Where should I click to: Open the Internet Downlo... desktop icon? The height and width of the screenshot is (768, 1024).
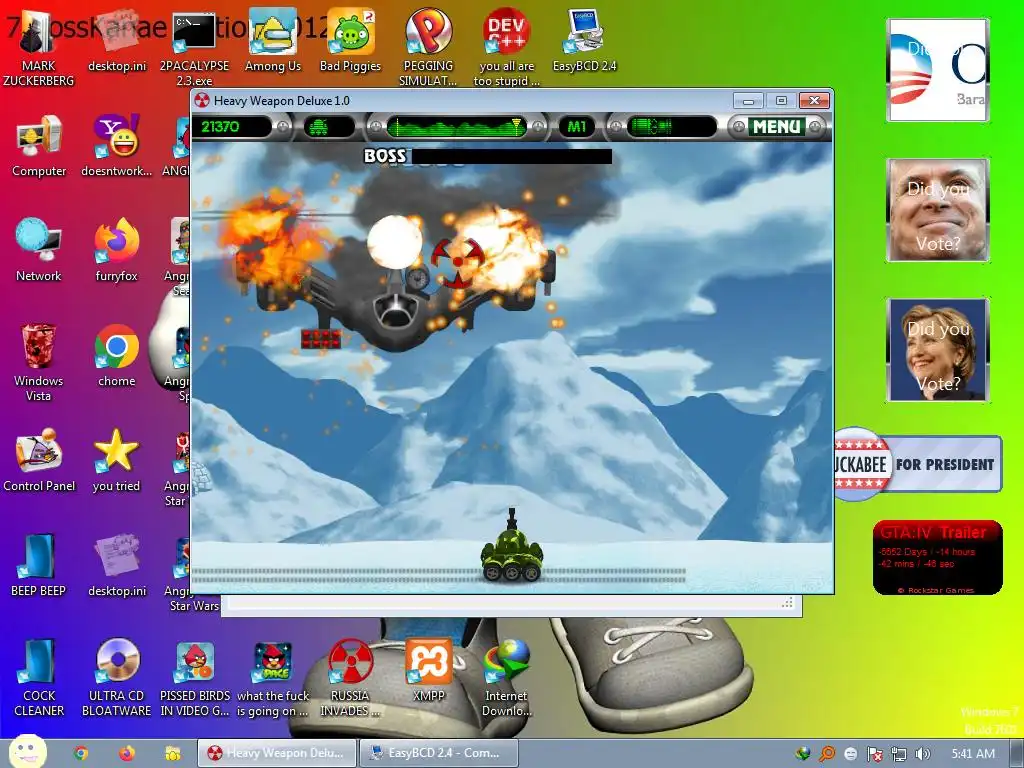pyautogui.click(x=506, y=678)
